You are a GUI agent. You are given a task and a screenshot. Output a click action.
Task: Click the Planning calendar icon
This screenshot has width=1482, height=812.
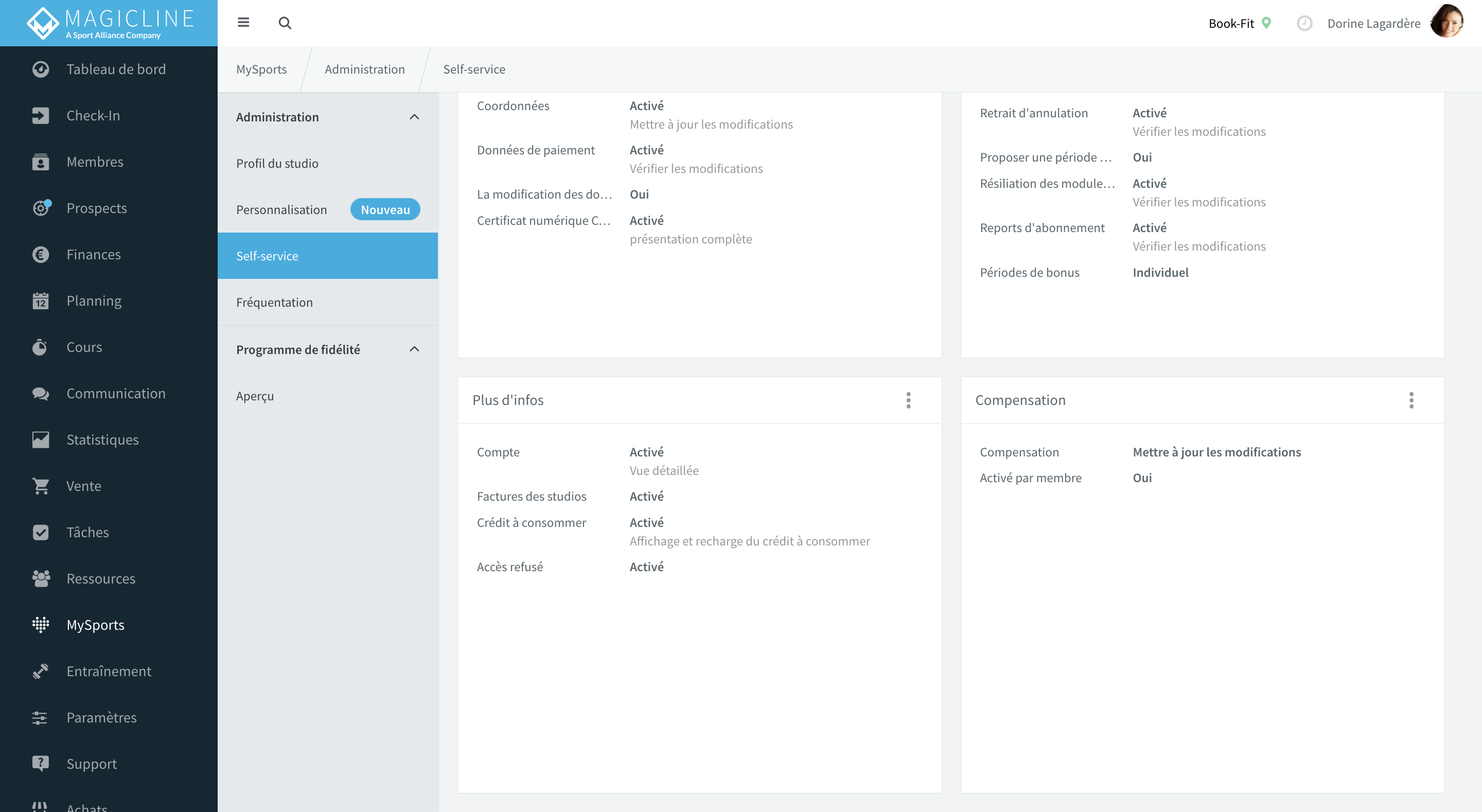(x=40, y=301)
